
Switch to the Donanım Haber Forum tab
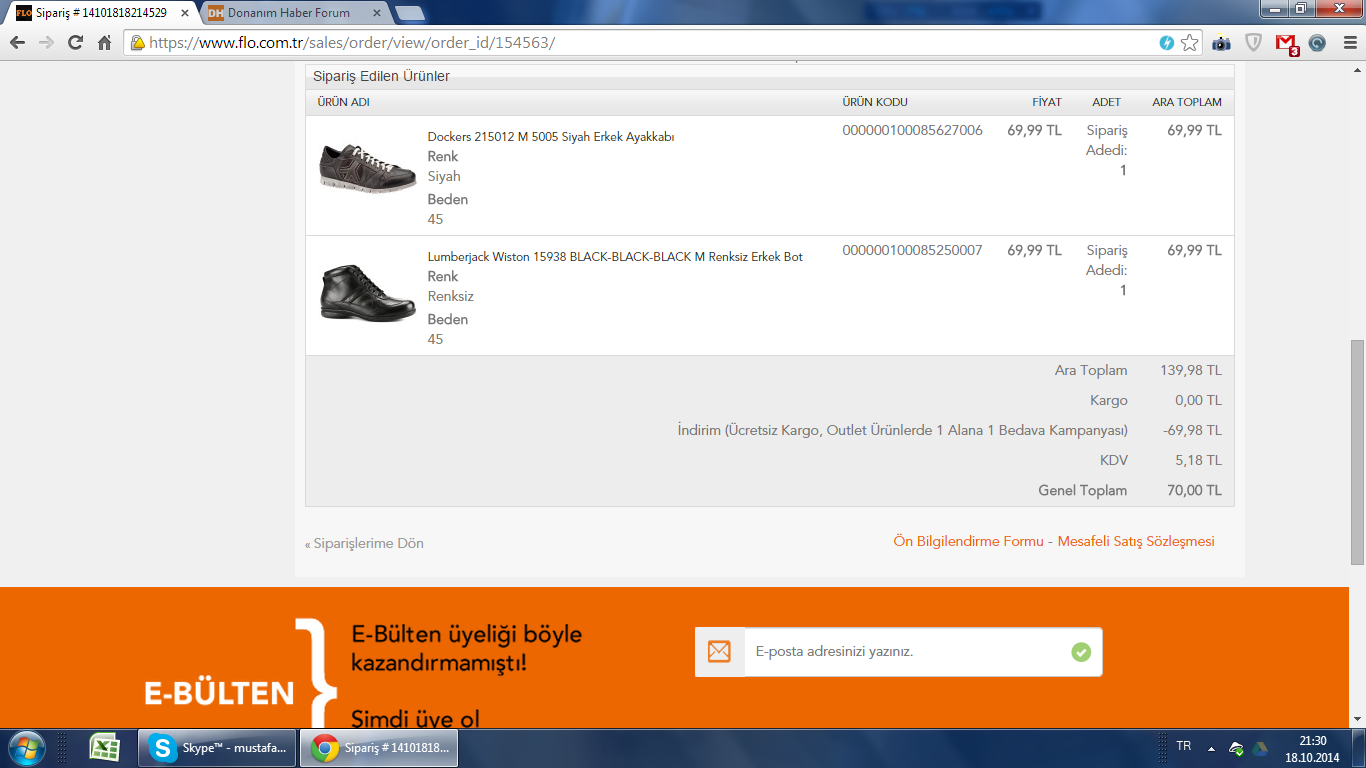click(x=290, y=13)
